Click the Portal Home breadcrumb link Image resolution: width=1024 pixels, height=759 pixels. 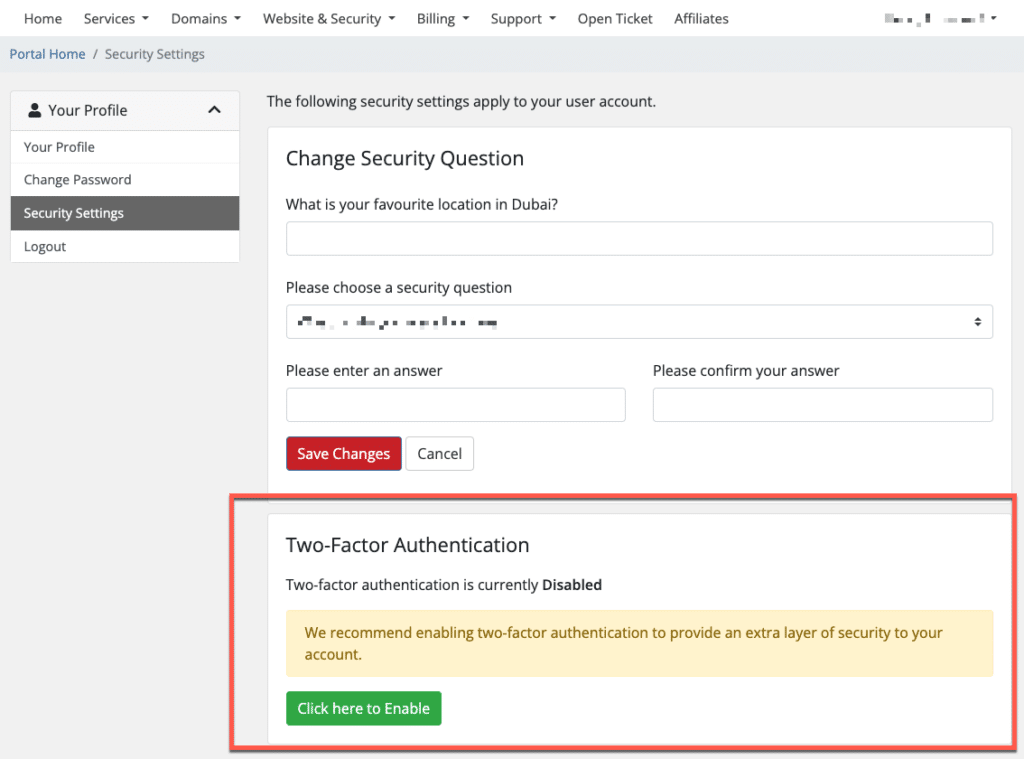coord(47,54)
